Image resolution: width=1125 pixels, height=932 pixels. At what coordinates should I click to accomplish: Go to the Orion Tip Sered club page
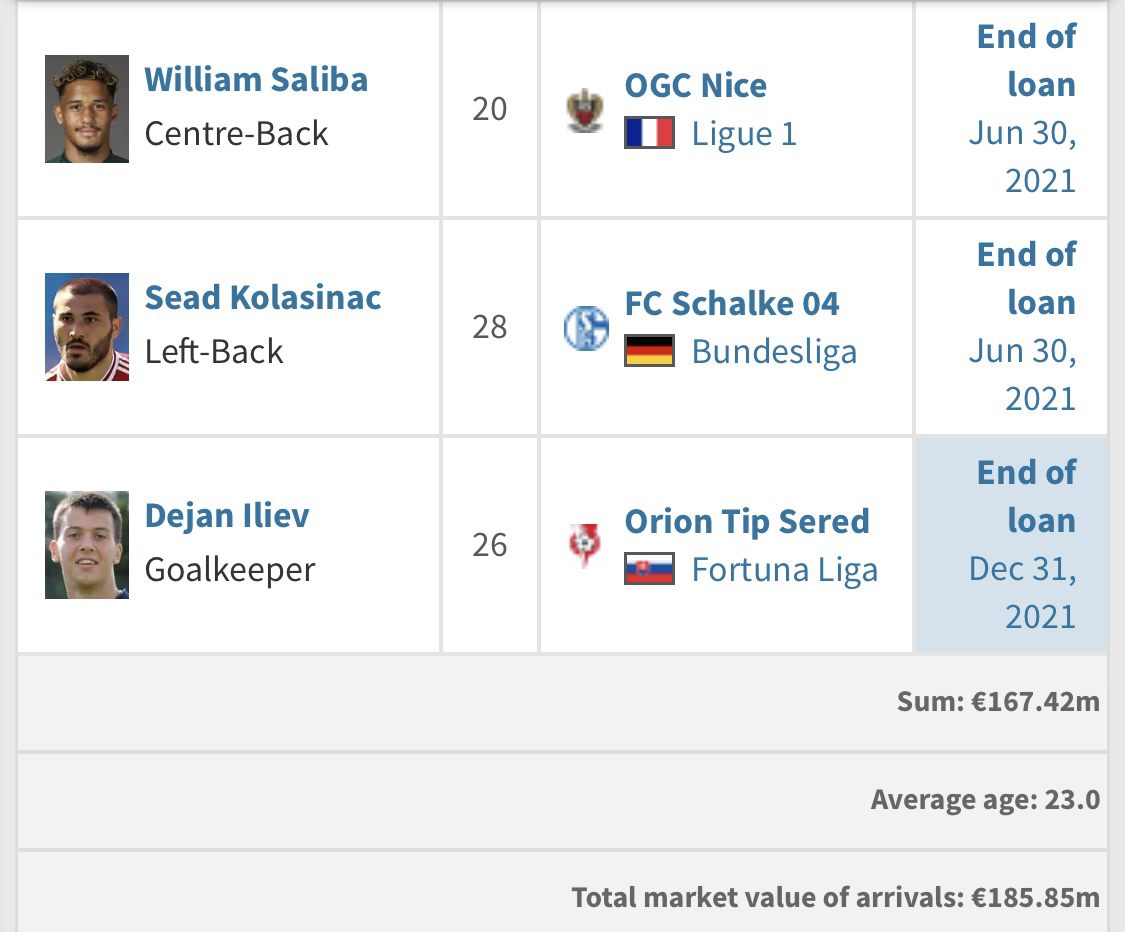(747, 521)
